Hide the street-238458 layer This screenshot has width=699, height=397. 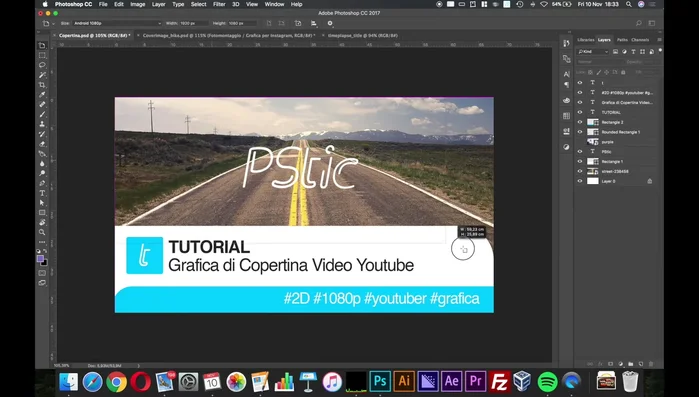click(580, 171)
